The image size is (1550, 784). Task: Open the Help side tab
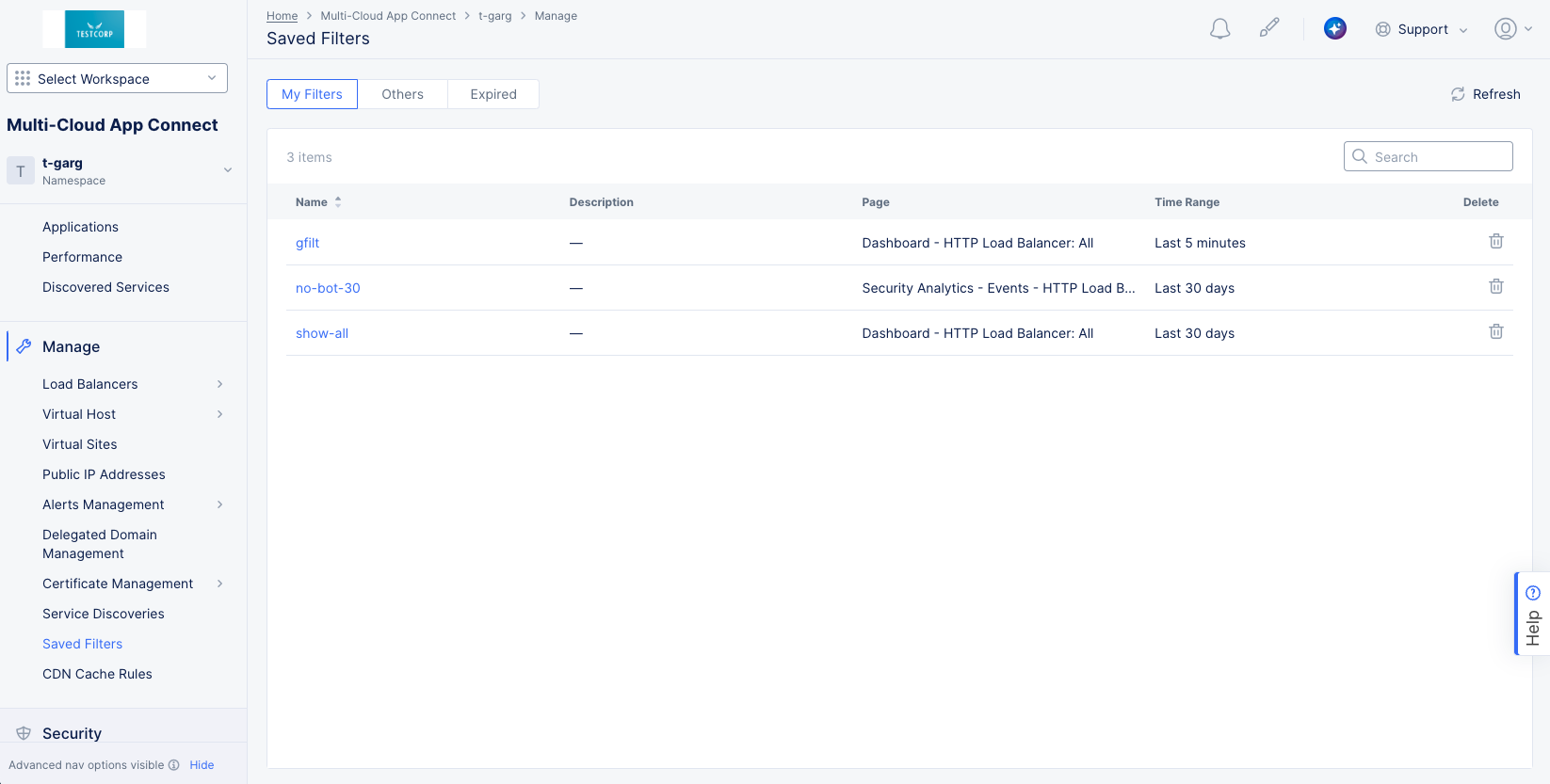coord(1532,613)
